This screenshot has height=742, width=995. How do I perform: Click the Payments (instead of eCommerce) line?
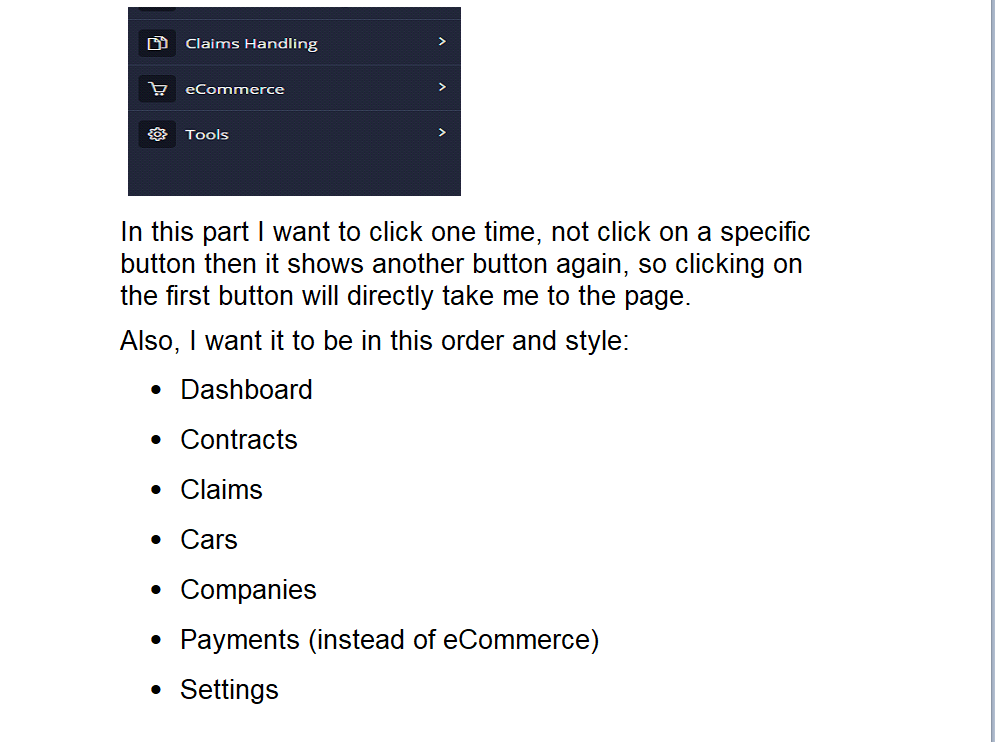(x=390, y=640)
